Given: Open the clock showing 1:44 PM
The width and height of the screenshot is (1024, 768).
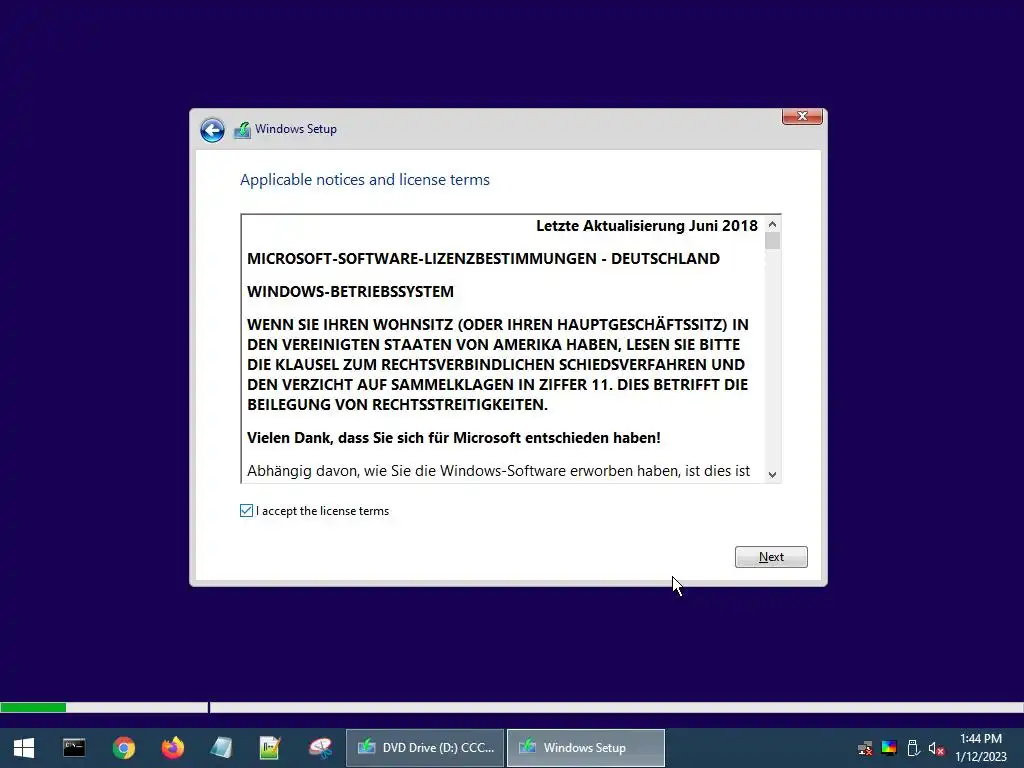Looking at the screenshot, I should pyautogui.click(x=981, y=748).
